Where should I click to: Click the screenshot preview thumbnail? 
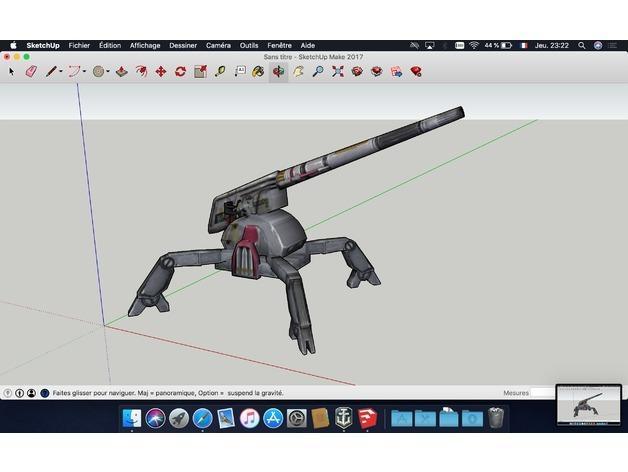pyautogui.click(x=588, y=405)
